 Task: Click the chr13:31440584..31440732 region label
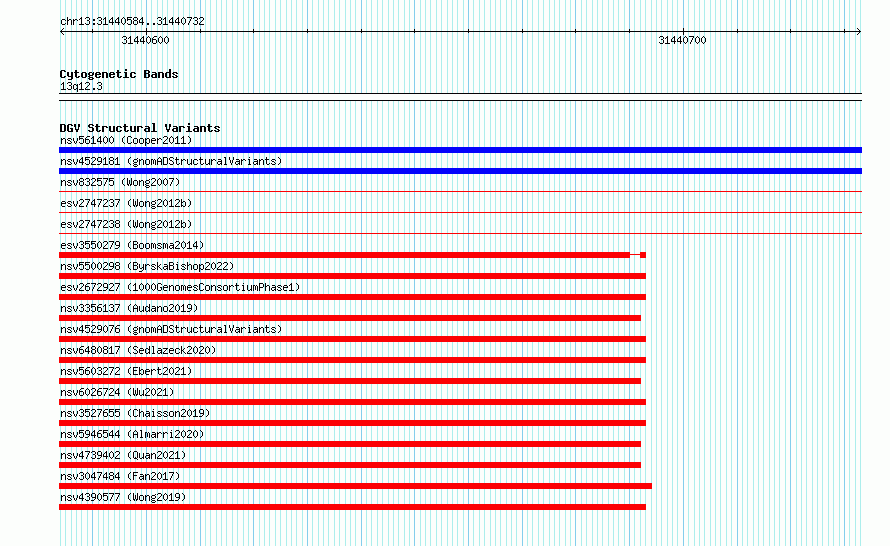(132, 21)
